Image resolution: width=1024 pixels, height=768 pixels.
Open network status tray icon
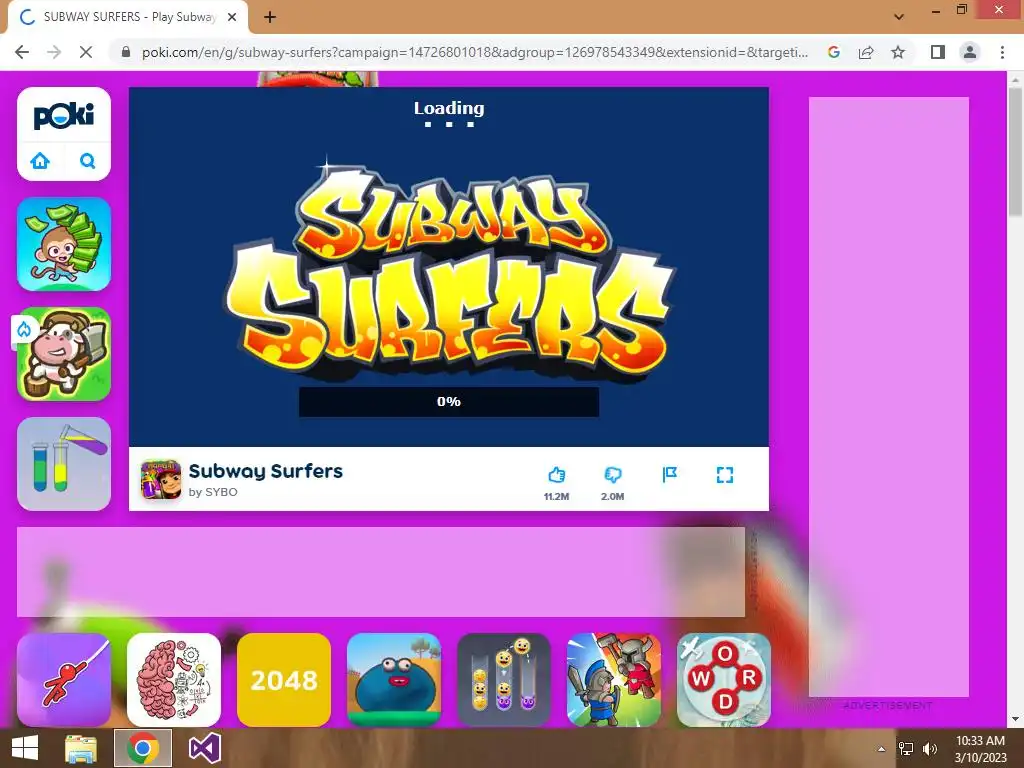pyautogui.click(x=906, y=749)
